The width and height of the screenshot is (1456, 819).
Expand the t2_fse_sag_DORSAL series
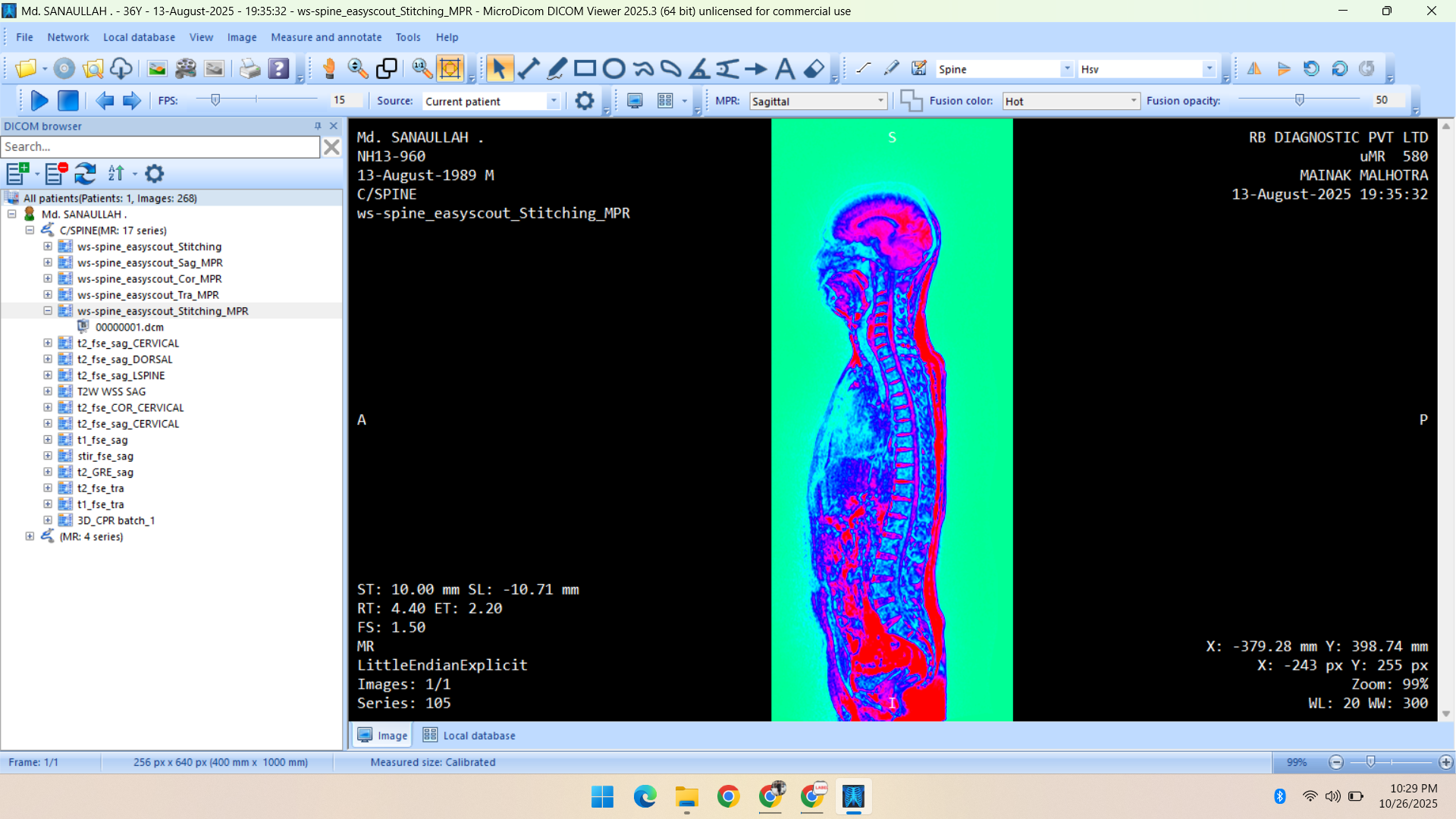coord(48,359)
